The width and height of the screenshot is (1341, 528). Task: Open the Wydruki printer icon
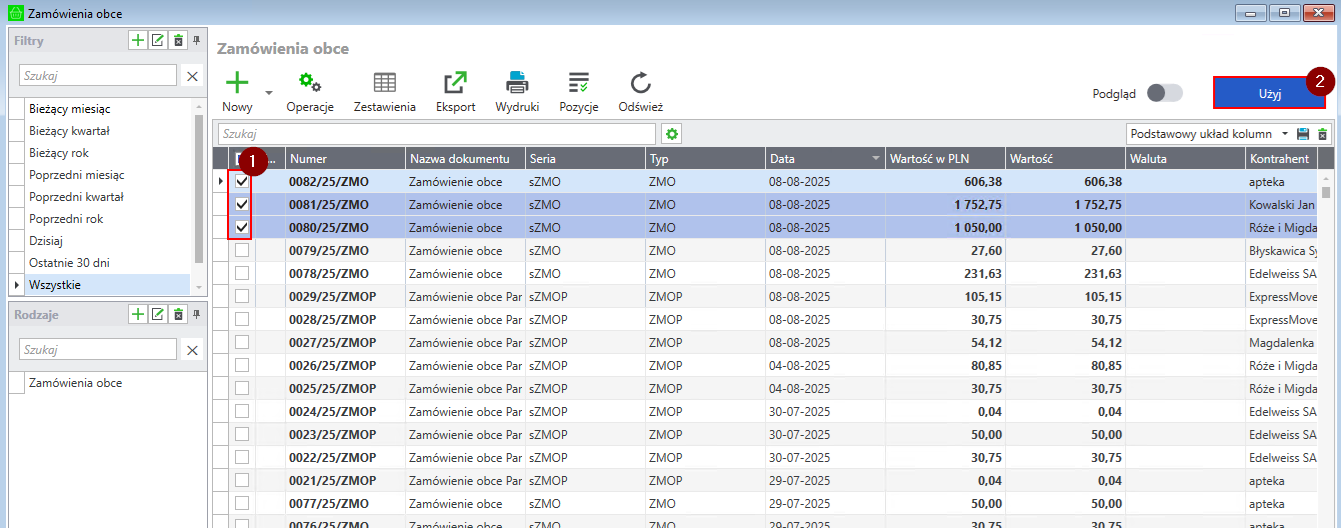coord(517,84)
